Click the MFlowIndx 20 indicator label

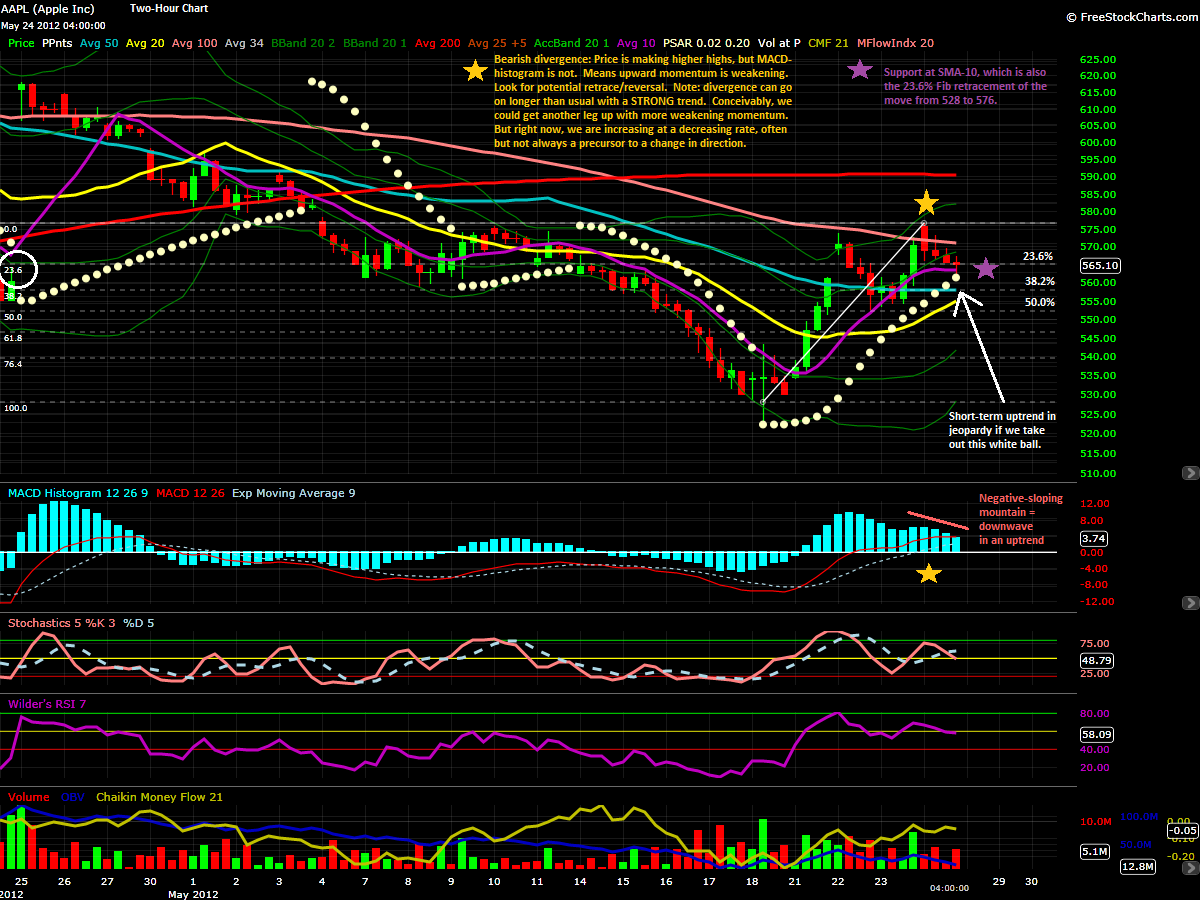tap(897, 43)
